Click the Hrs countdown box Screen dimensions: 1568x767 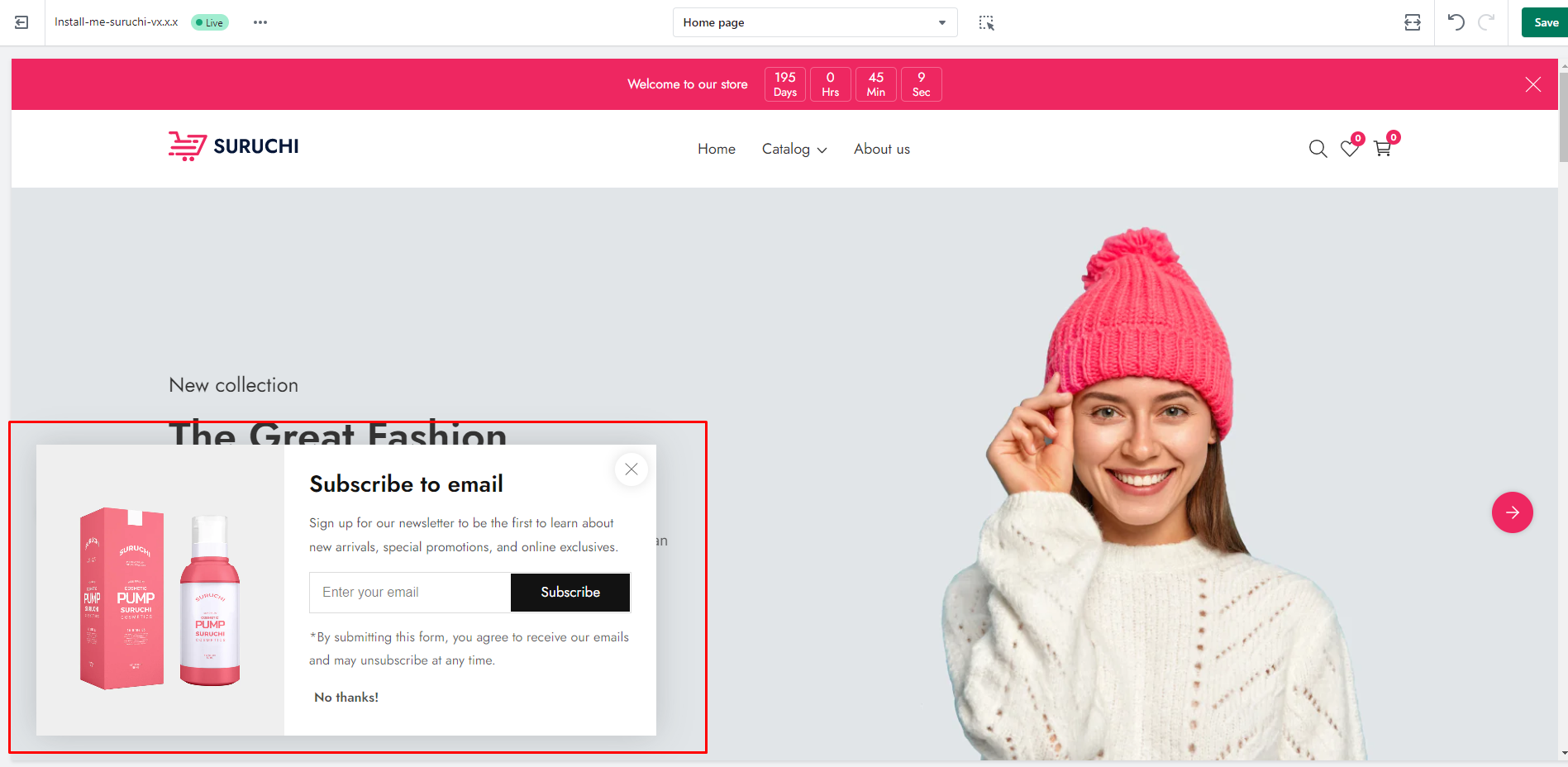[831, 84]
